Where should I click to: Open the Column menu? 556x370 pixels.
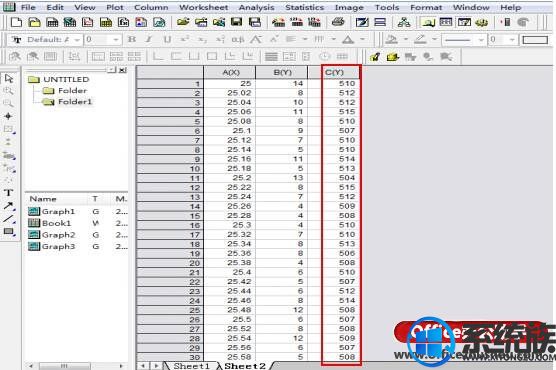(x=151, y=7)
